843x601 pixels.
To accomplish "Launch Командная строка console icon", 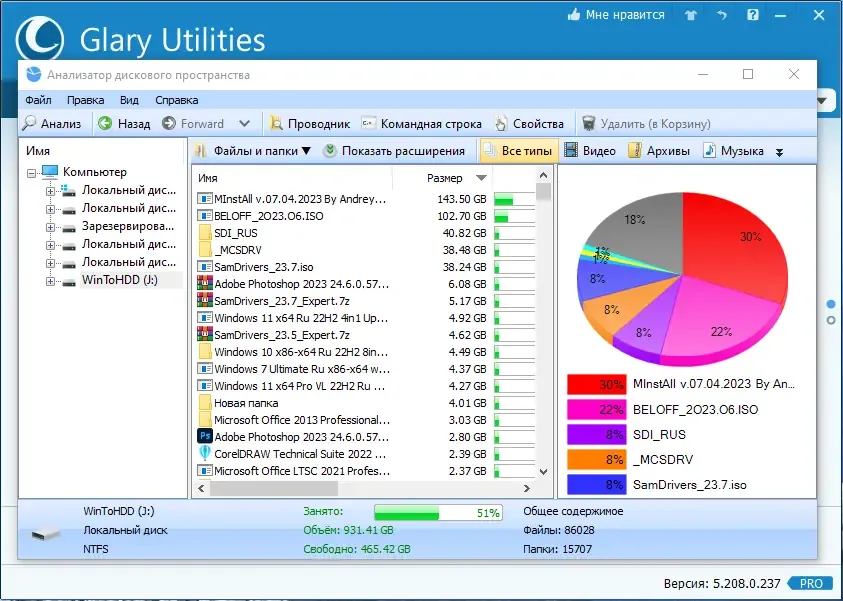I will pyautogui.click(x=368, y=124).
